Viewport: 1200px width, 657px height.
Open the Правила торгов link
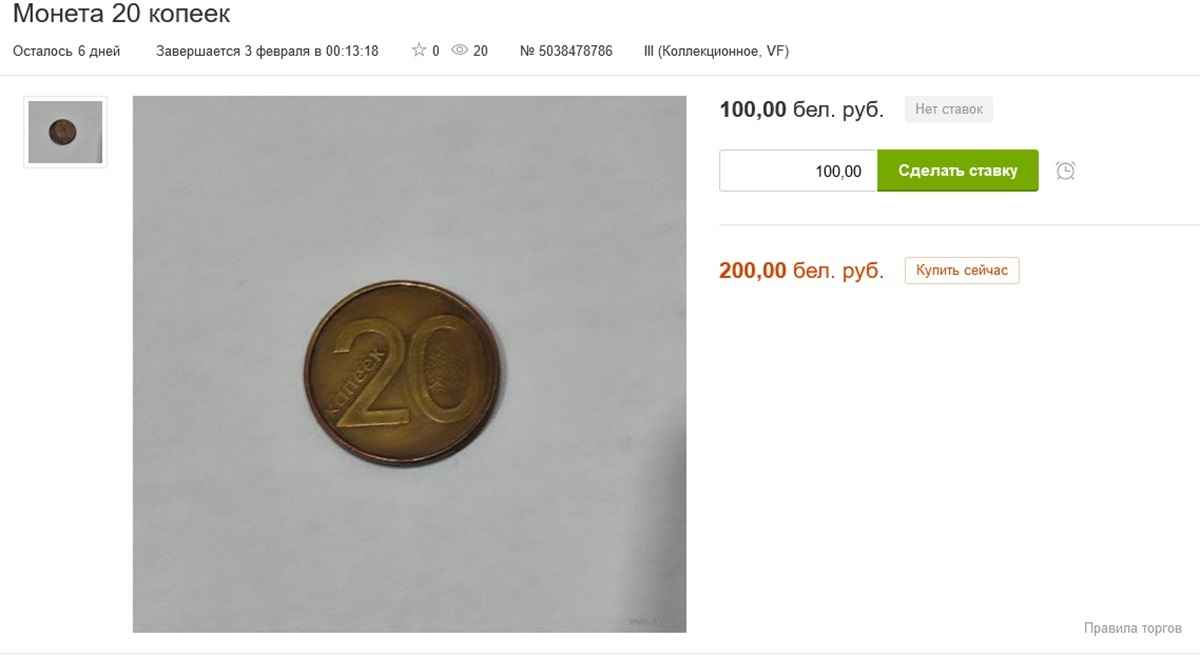[1132, 628]
